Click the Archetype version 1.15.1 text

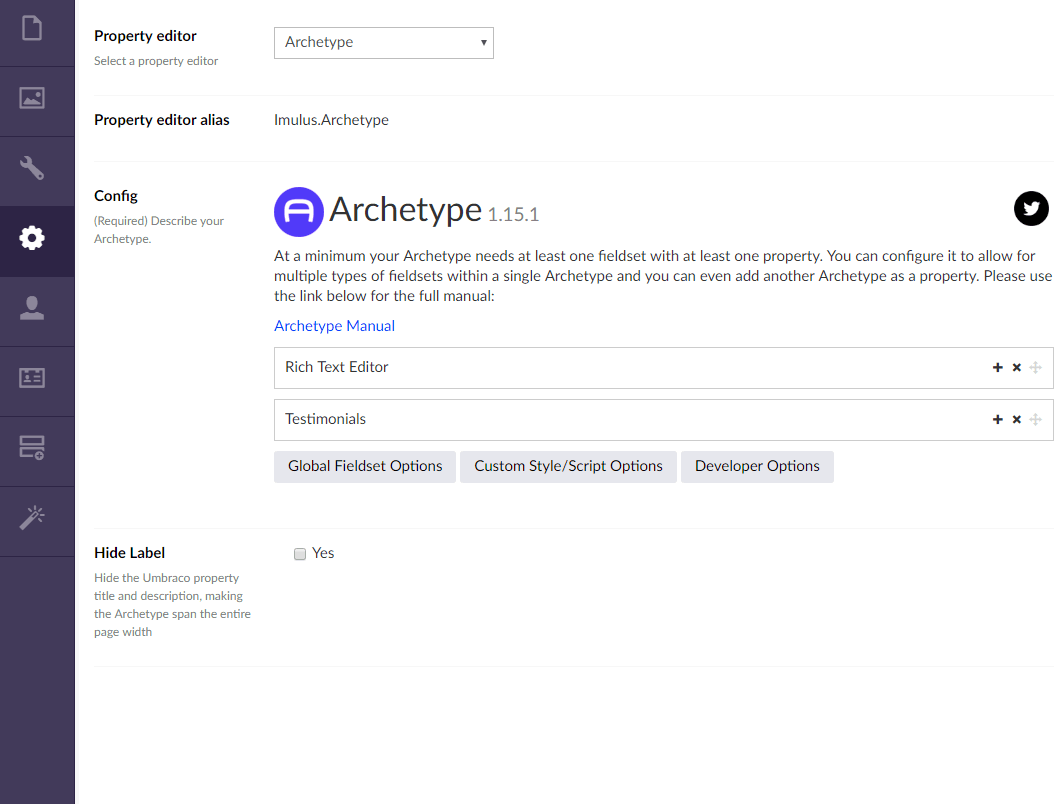tap(513, 215)
